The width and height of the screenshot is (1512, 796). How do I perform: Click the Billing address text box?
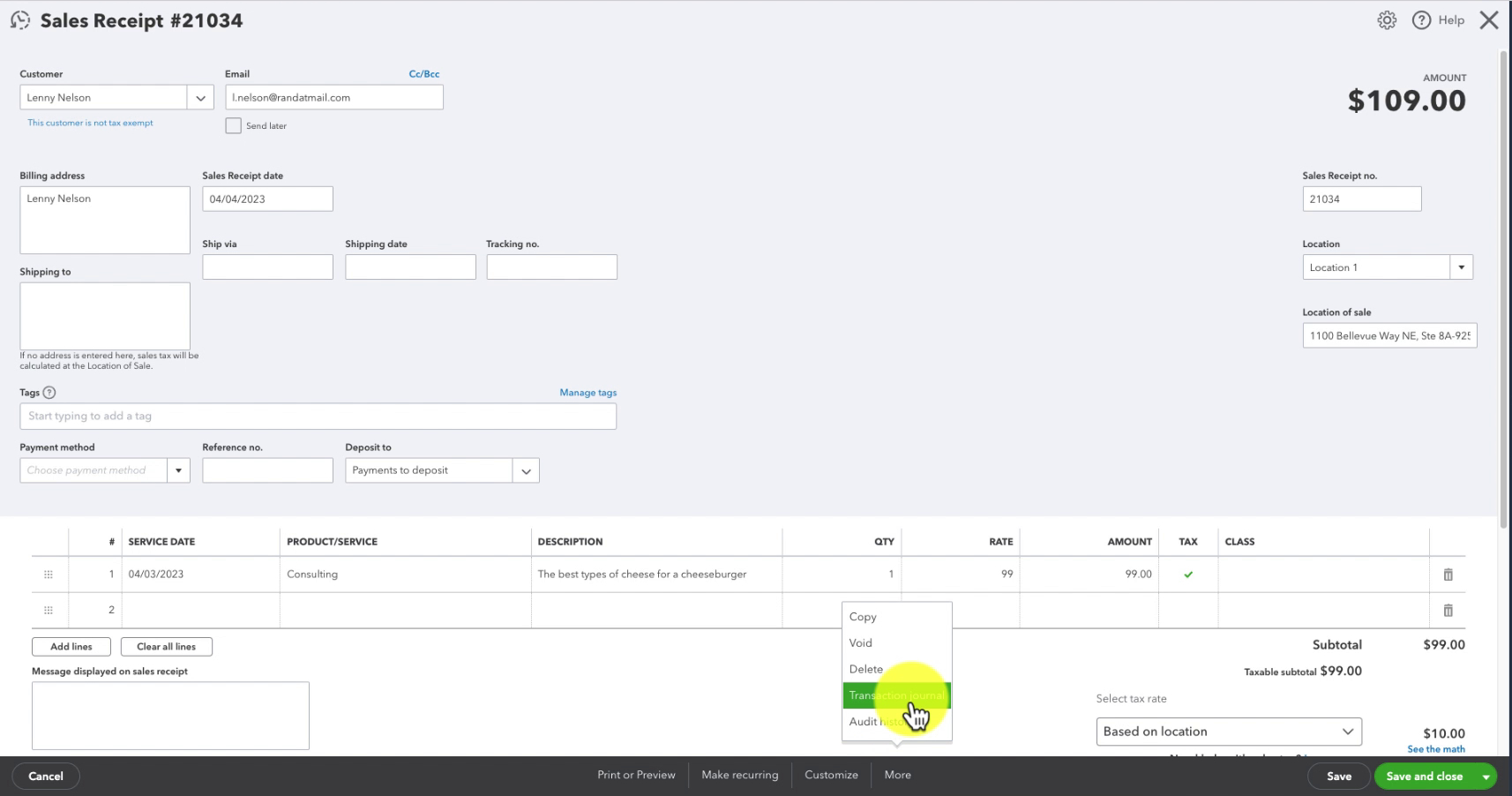tap(105, 221)
